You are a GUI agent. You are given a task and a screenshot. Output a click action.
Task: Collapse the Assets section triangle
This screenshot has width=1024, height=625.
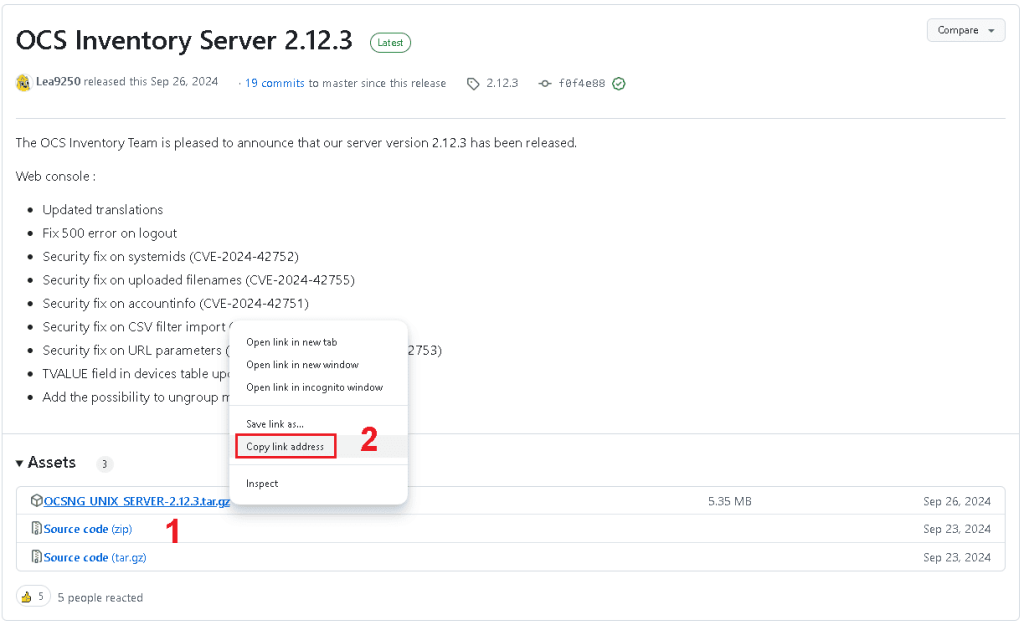(x=20, y=463)
